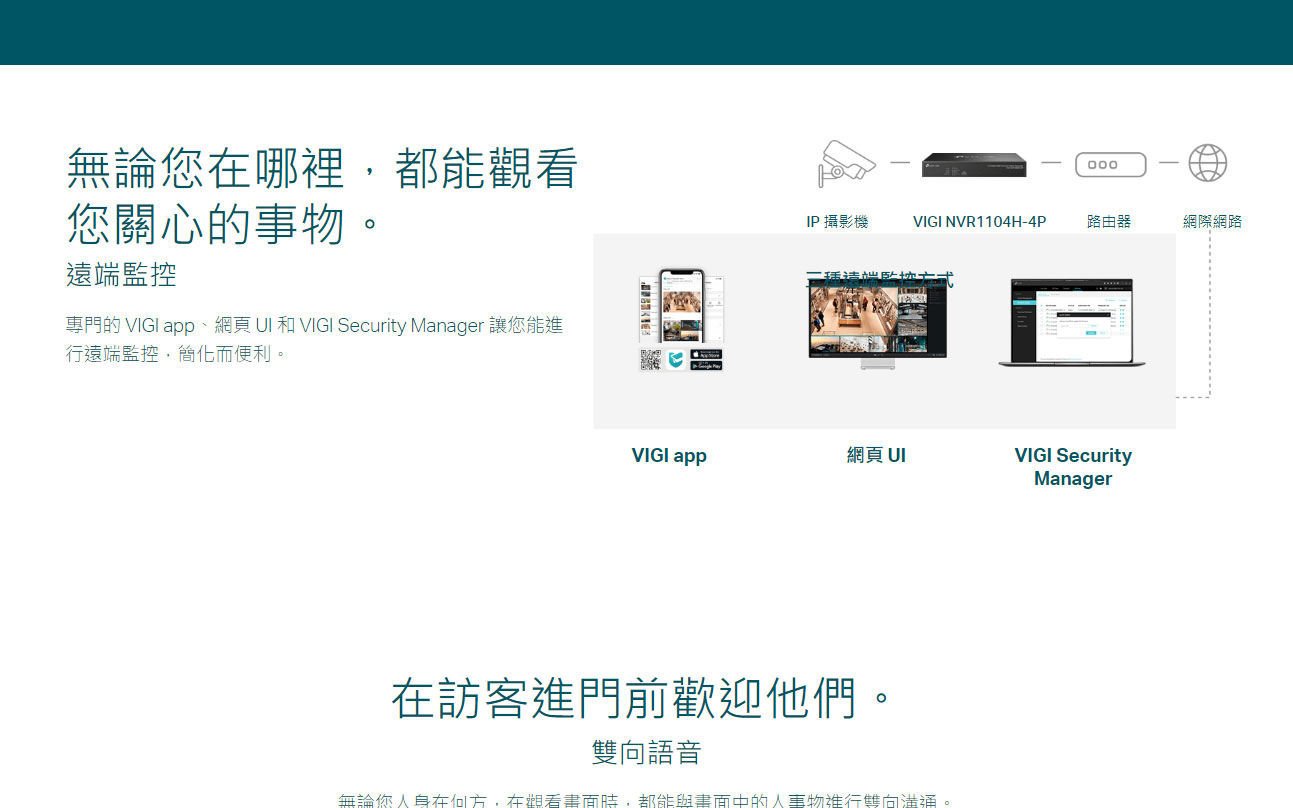The width and height of the screenshot is (1293, 808).
Task: Click the '網頁 UI' caption
Action: pyautogui.click(x=876, y=455)
